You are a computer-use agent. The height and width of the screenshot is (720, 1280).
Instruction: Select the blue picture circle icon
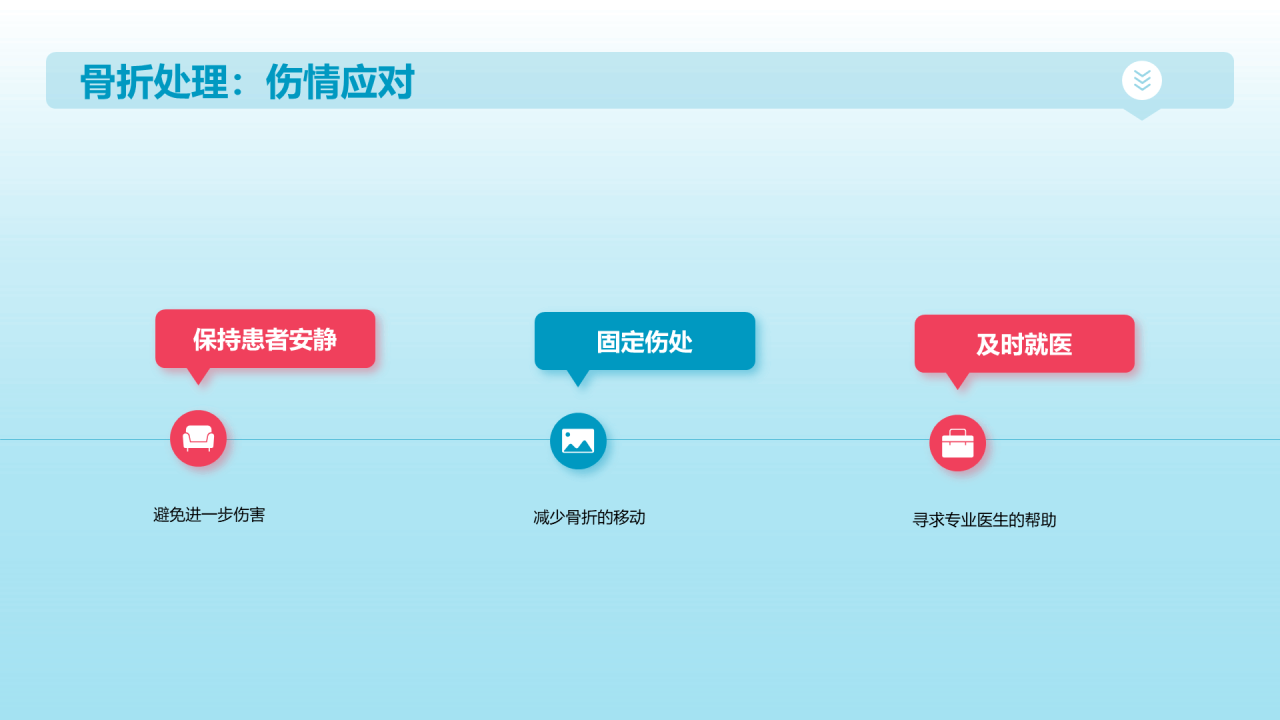(x=578, y=441)
